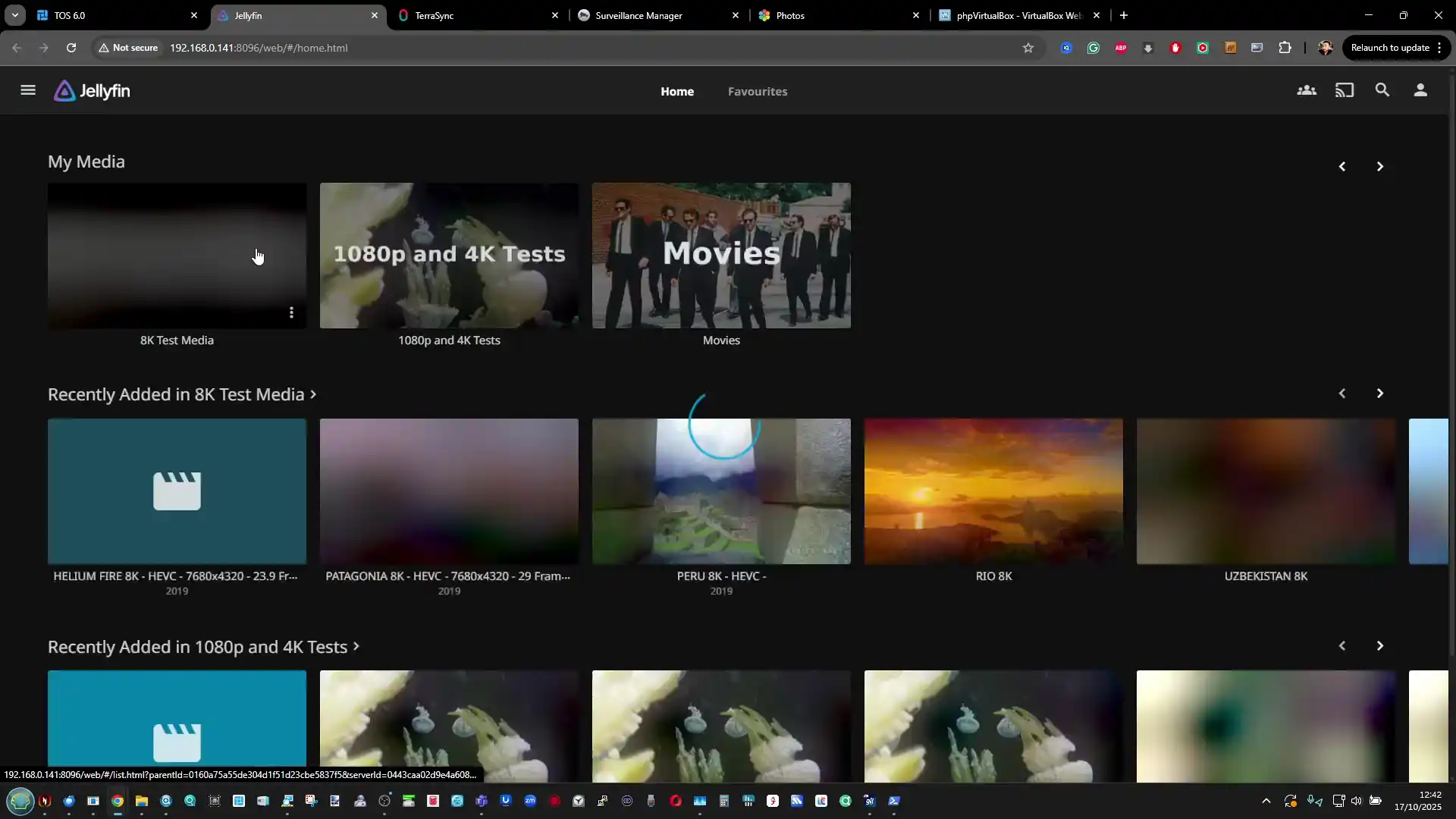Switch to the Favourites tab
1456x819 pixels.
[x=757, y=91]
